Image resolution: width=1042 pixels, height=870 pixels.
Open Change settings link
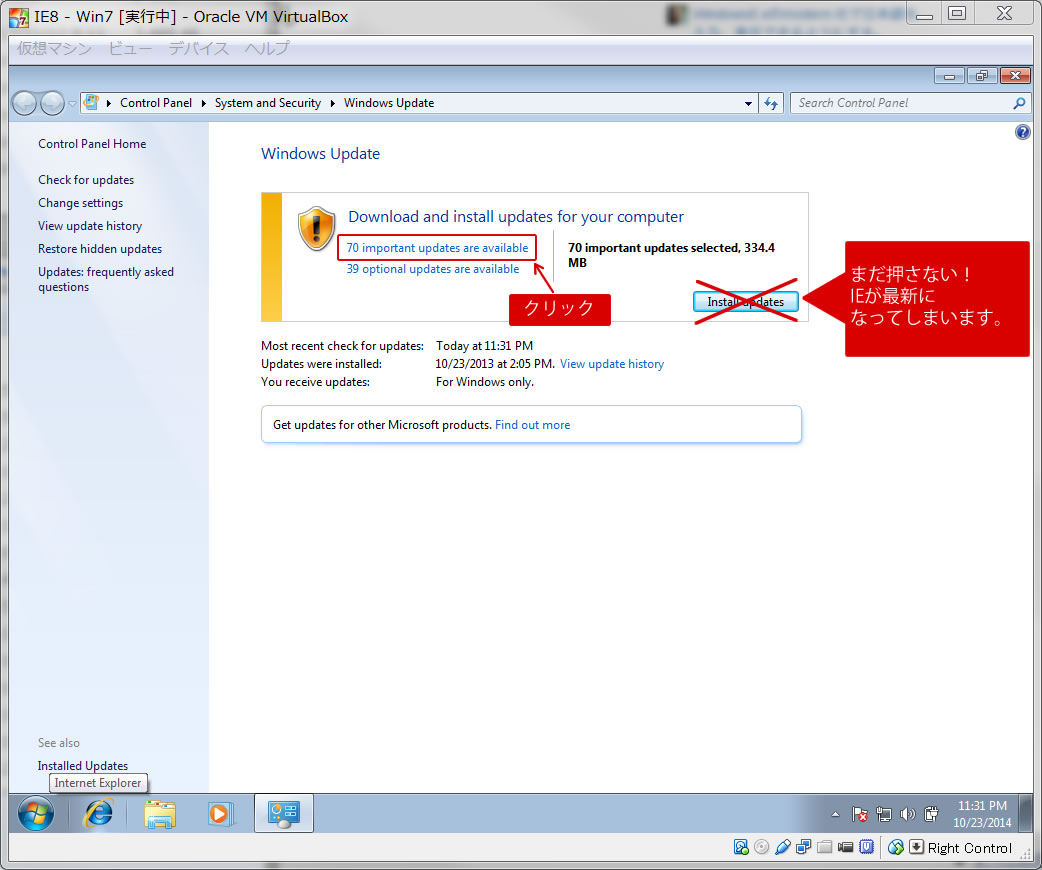click(80, 203)
